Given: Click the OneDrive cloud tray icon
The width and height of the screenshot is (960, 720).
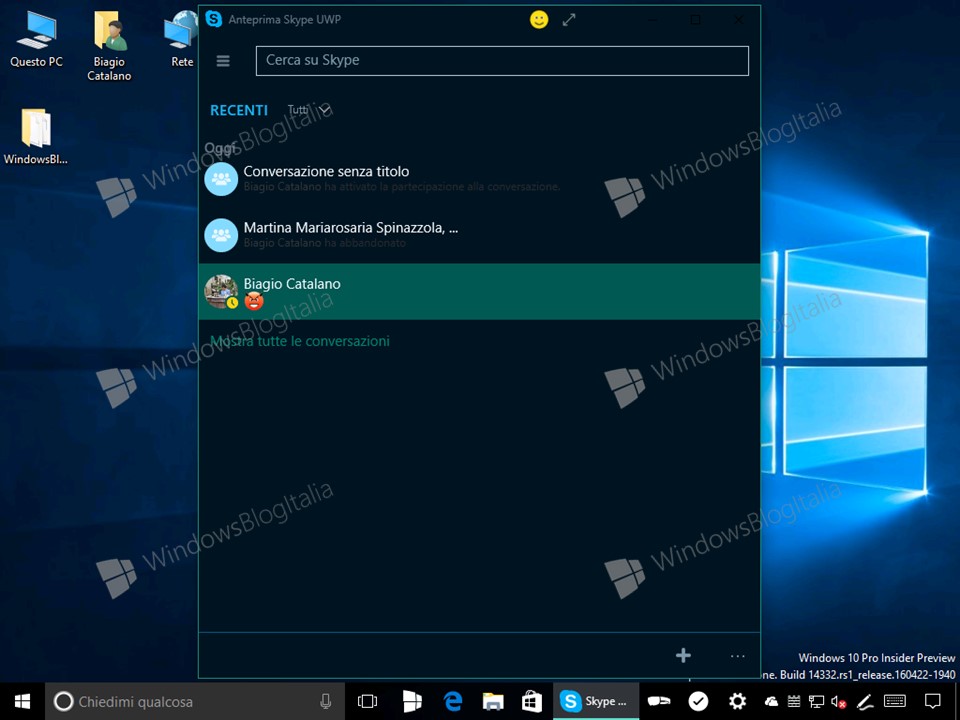Looking at the screenshot, I should coord(771,702).
